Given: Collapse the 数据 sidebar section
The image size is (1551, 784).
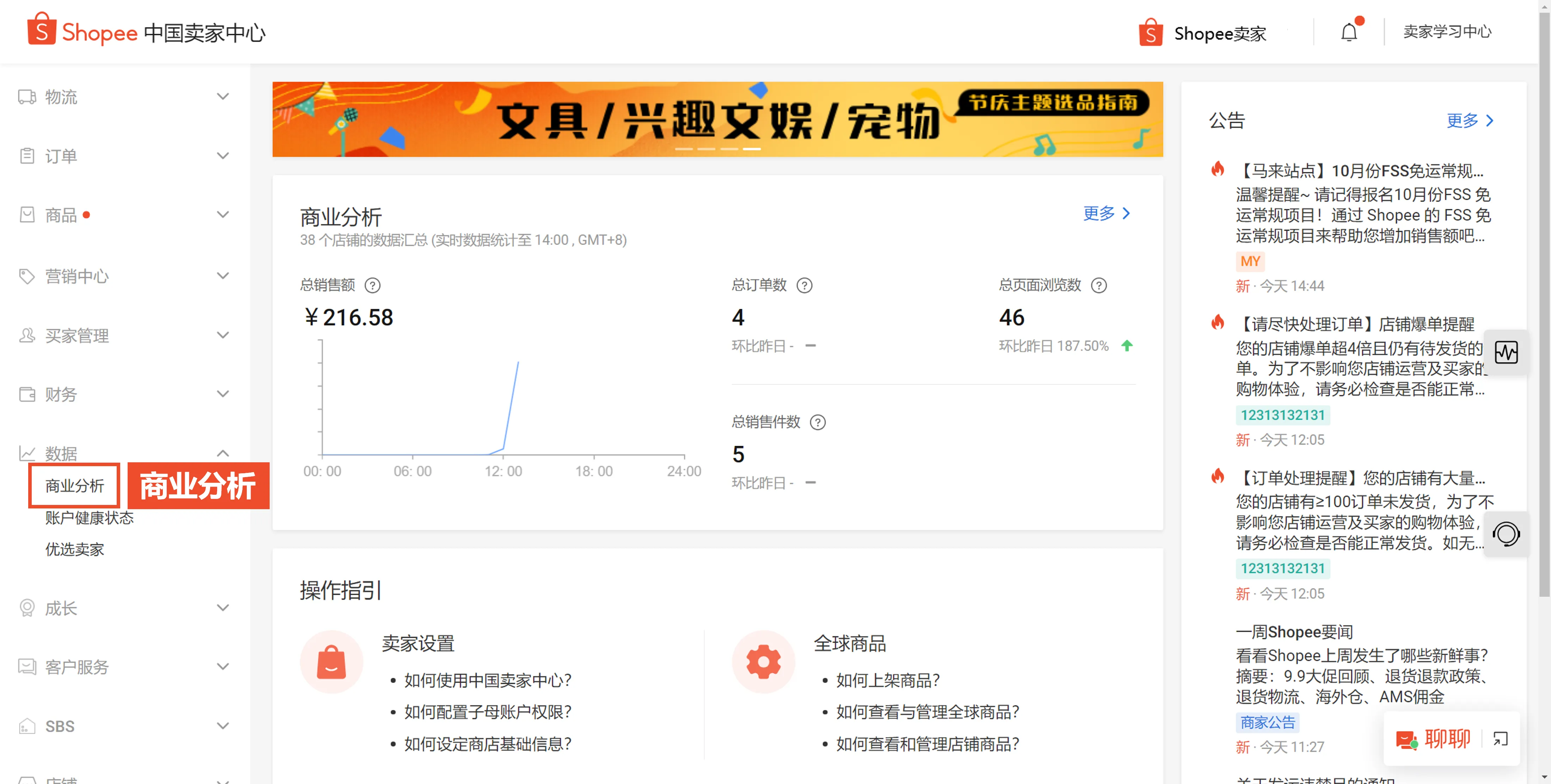Looking at the screenshot, I should click(223, 452).
